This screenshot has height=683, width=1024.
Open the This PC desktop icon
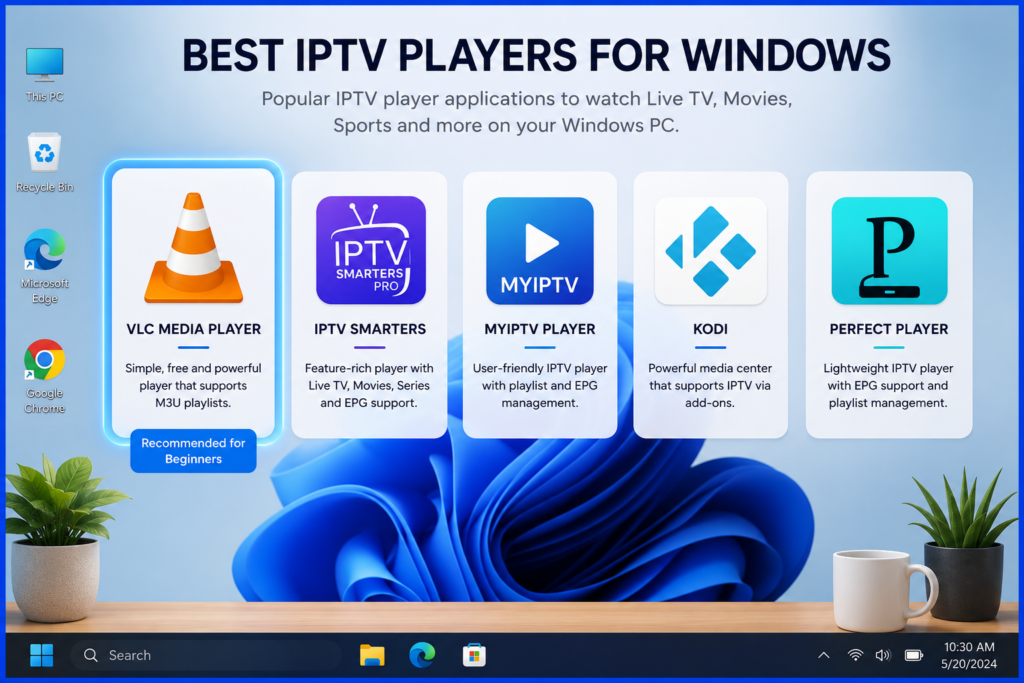click(44, 74)
